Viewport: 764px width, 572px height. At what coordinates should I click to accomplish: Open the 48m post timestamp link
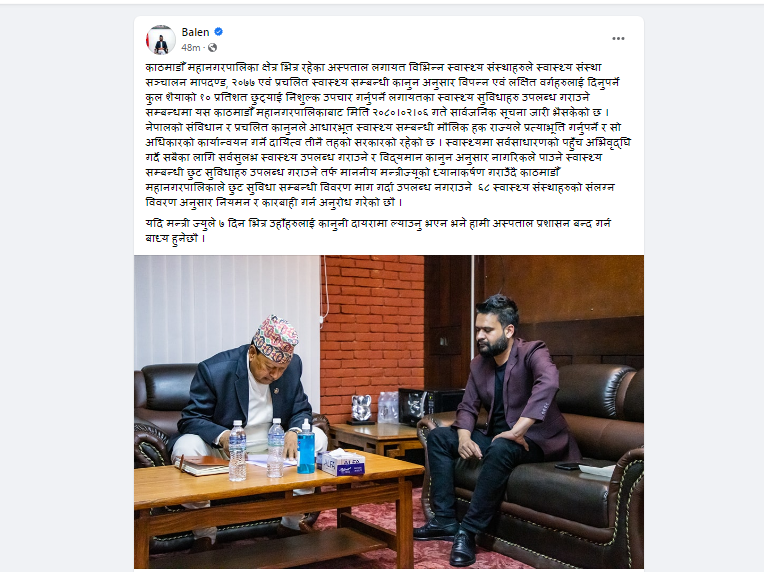click(x=191, y=47)
